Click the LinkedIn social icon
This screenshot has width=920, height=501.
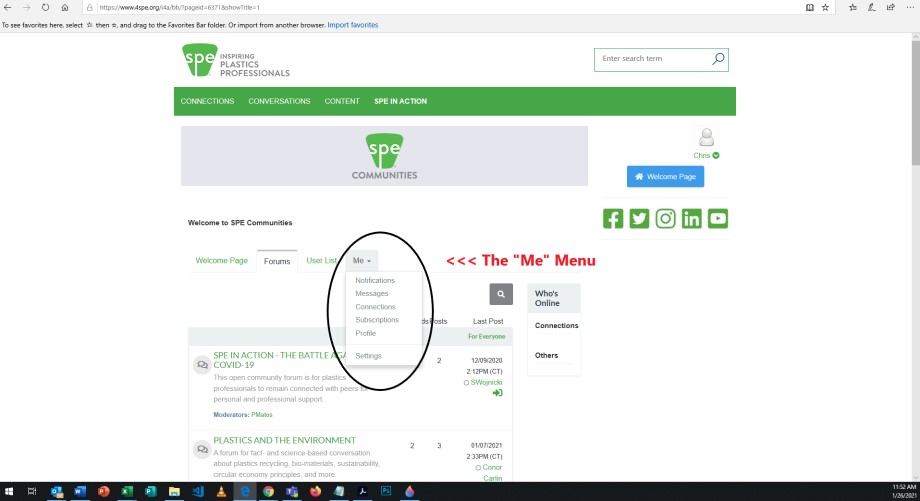691,219
